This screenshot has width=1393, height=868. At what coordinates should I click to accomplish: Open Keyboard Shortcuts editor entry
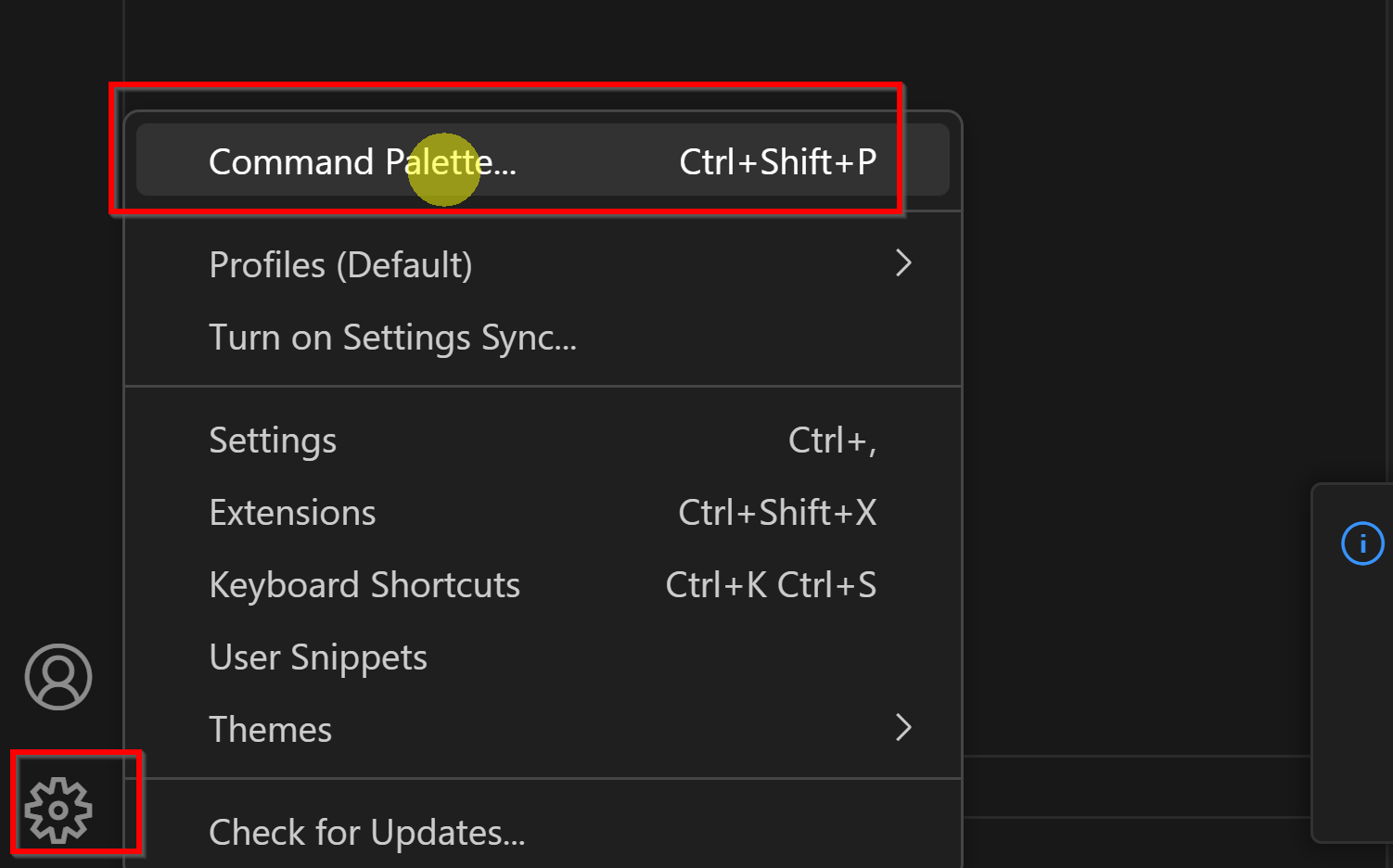(364, 585)
